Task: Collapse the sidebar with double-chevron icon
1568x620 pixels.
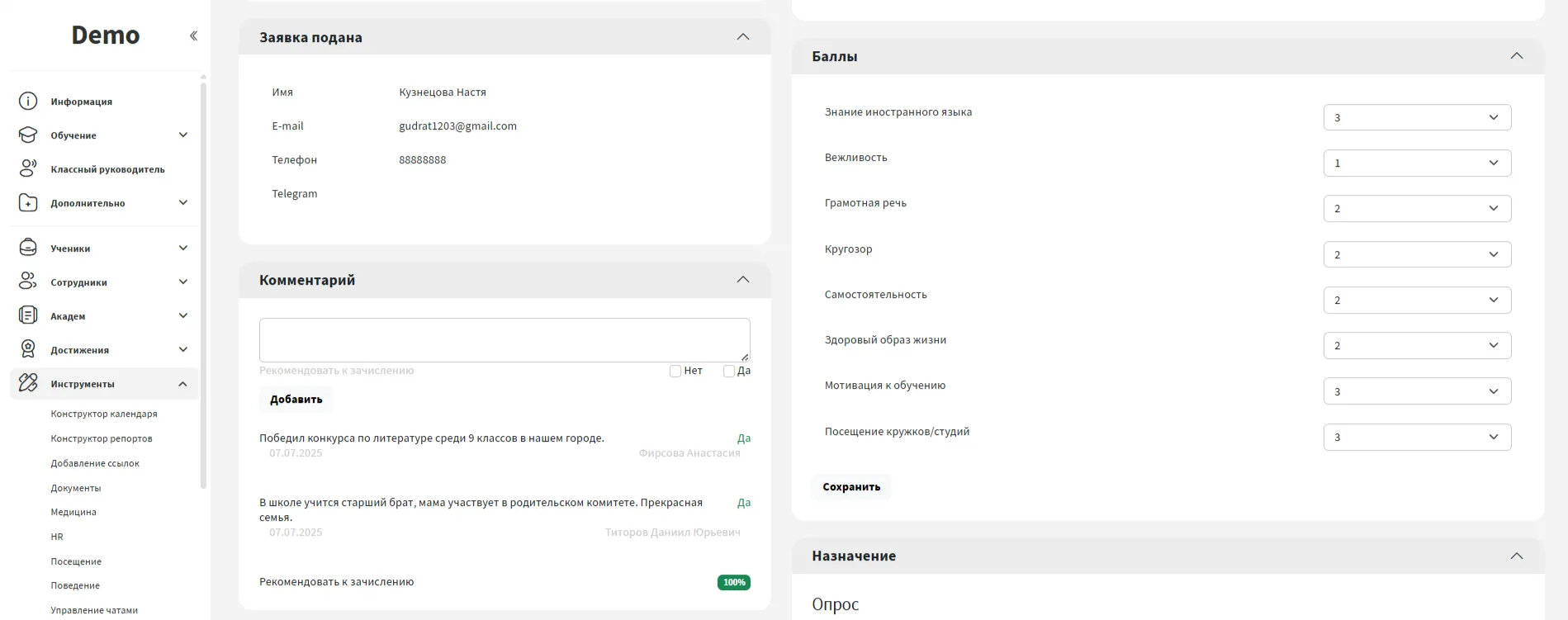Action: [x=193, y=35]
